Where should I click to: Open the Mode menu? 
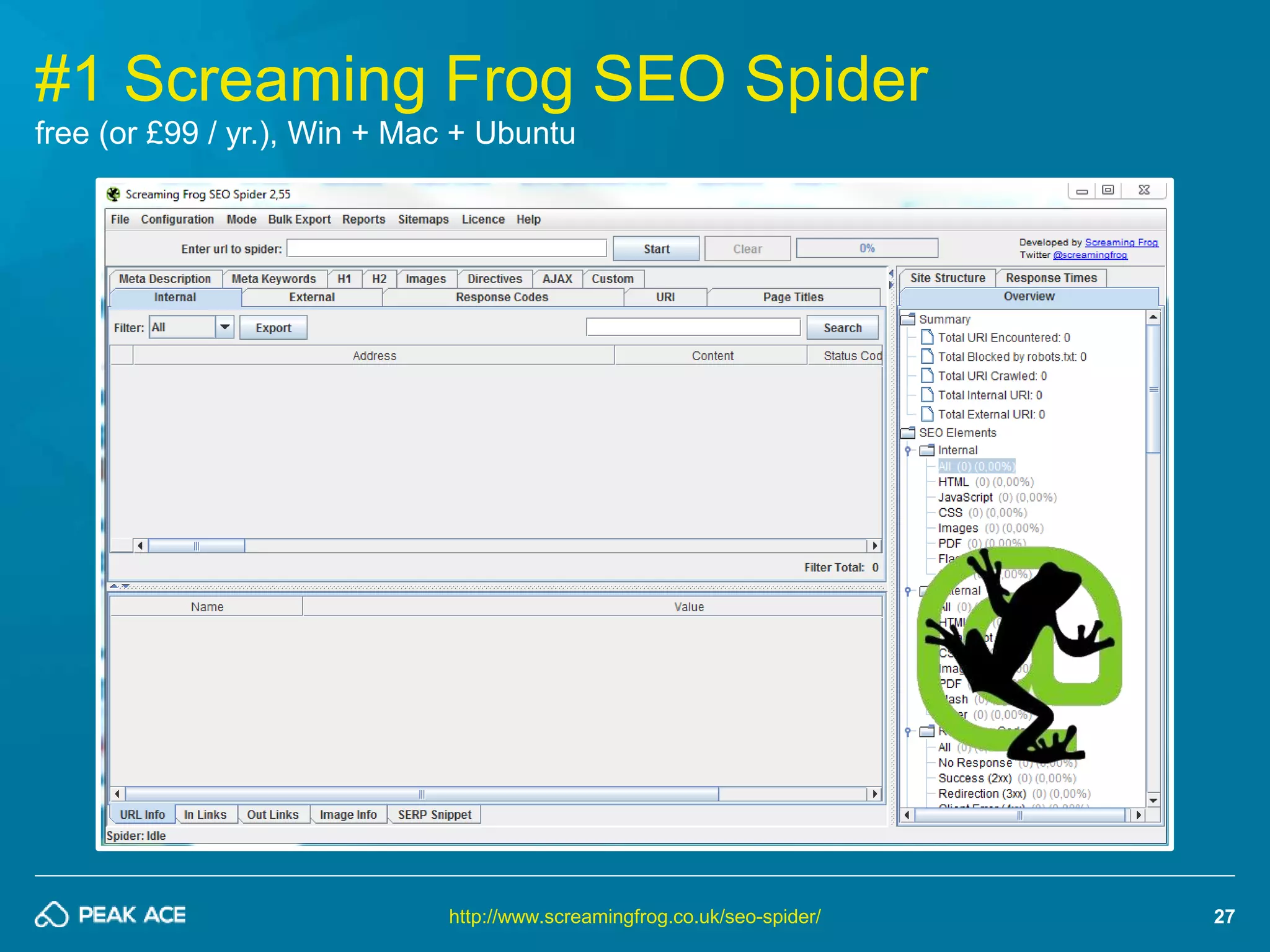point(241,219)
